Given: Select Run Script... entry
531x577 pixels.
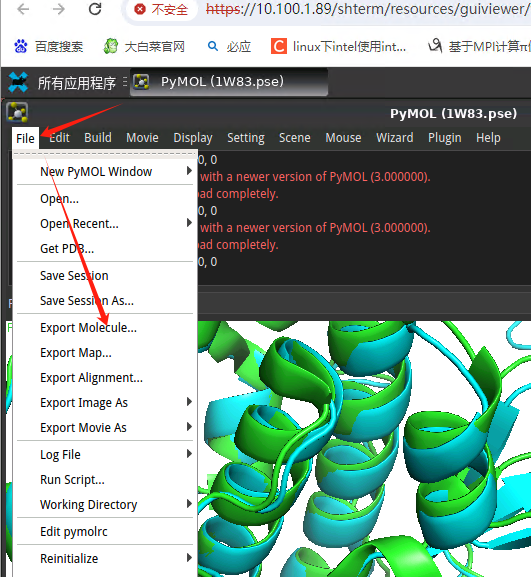Looking at the screenshot, I should click(x=105, y=479).
